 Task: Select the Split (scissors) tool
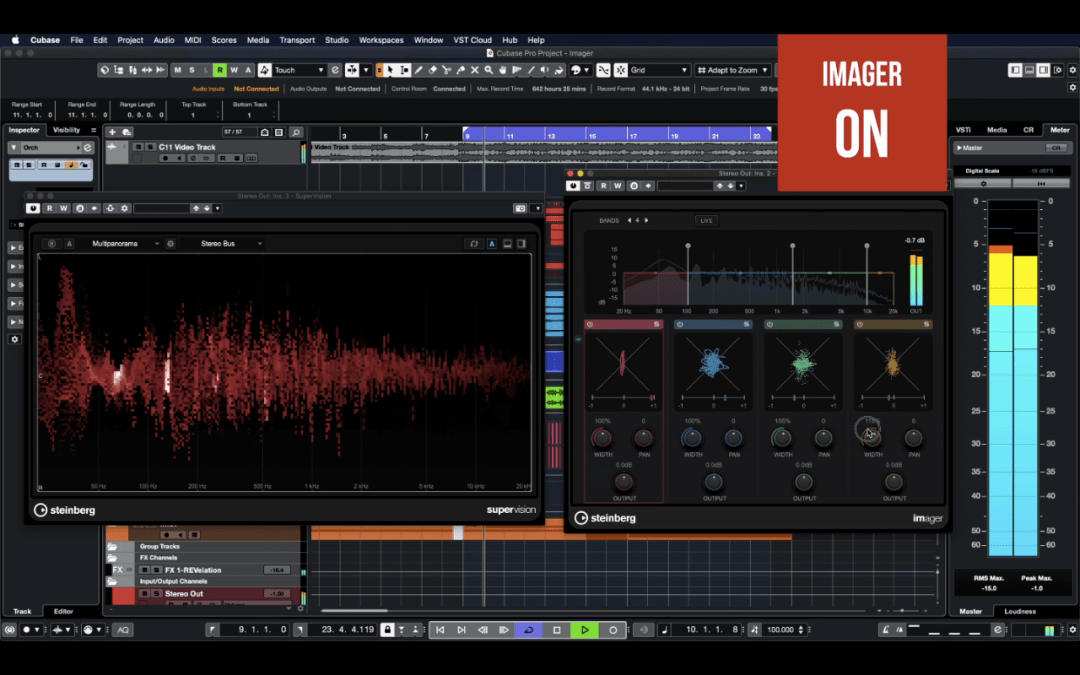447,70
